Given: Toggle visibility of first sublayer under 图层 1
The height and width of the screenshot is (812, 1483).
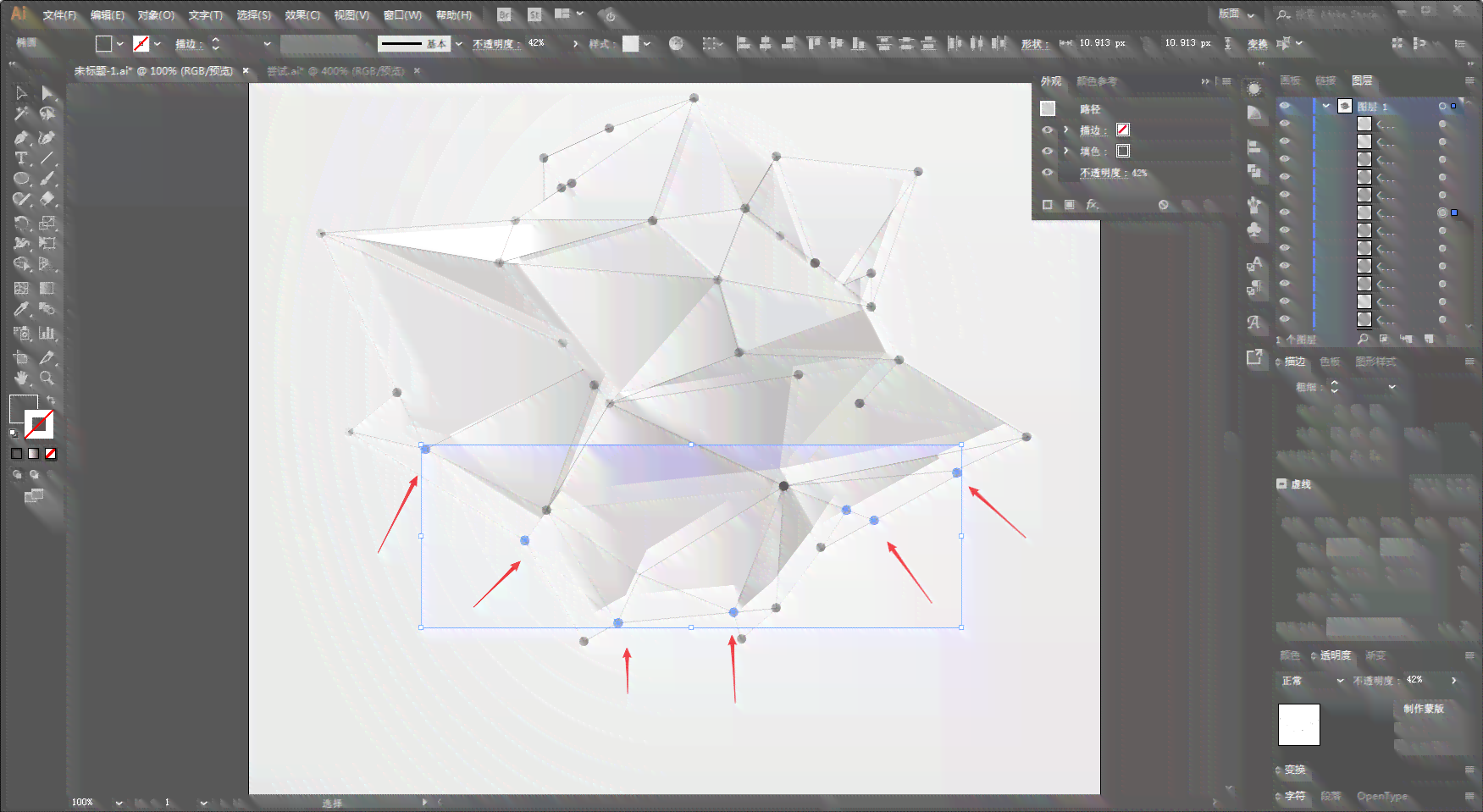Looking at the screenshot, I should pos(1285,124).
